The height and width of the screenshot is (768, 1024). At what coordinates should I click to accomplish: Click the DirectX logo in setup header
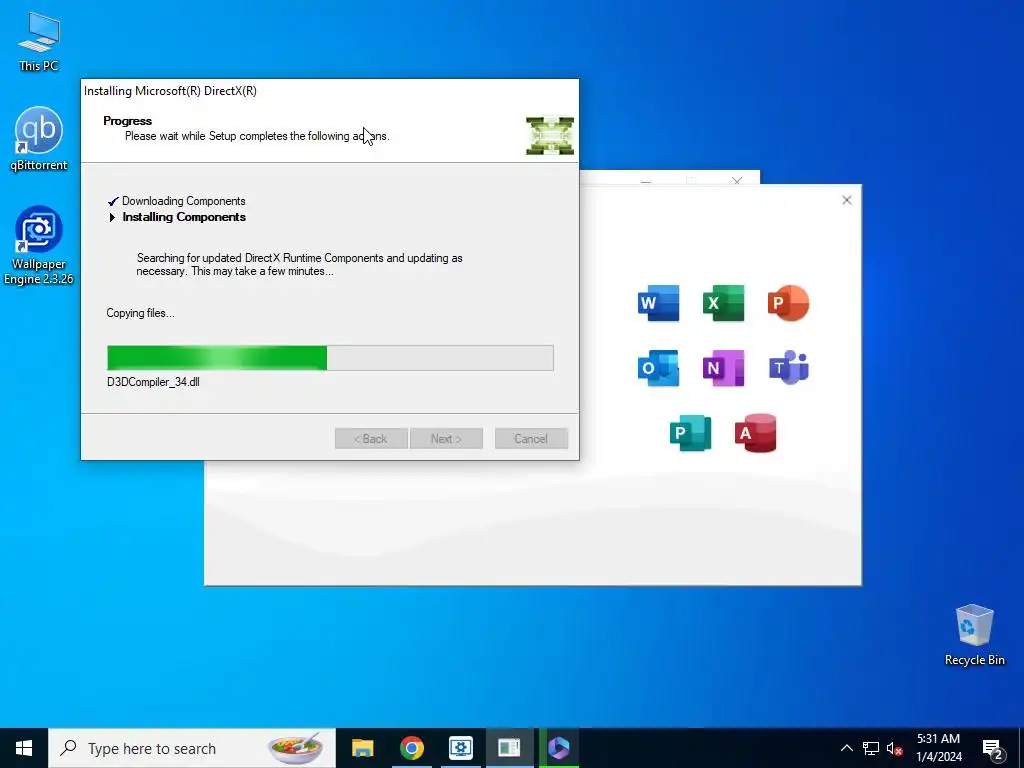550,136
